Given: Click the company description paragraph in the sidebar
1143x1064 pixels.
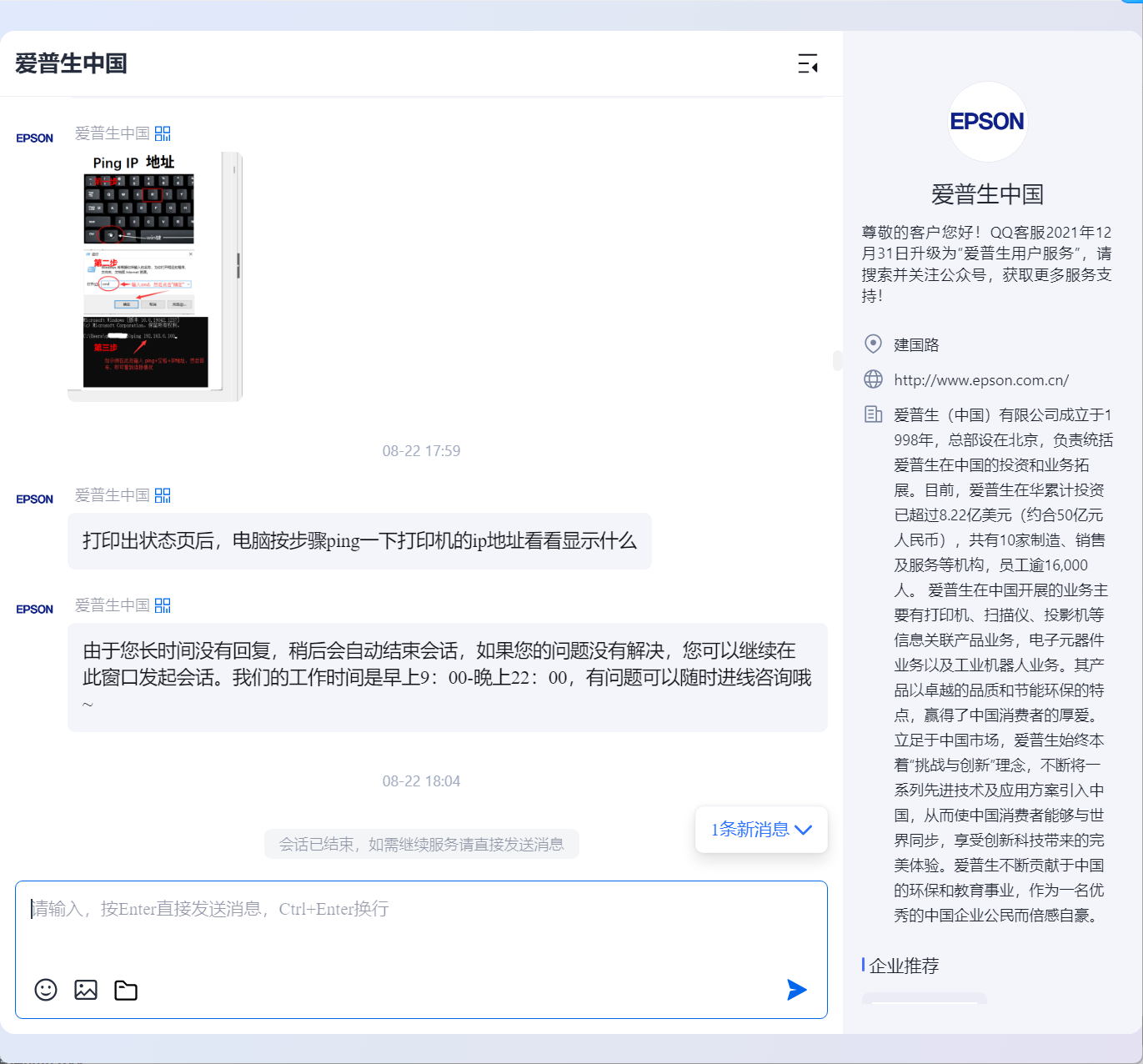Looking at the screenshot, I should coord(1004,665).
